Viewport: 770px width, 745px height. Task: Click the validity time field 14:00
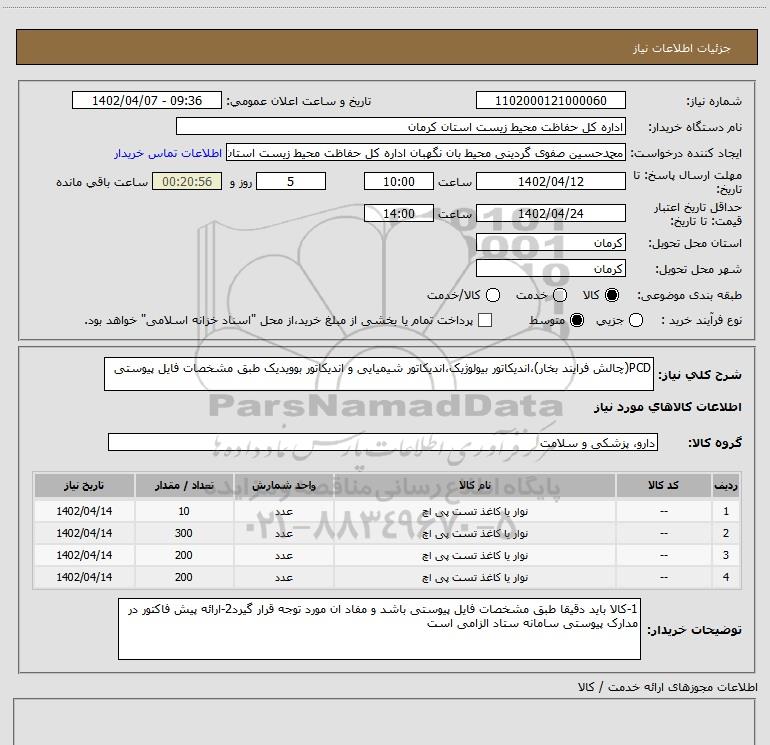[399, 214]
